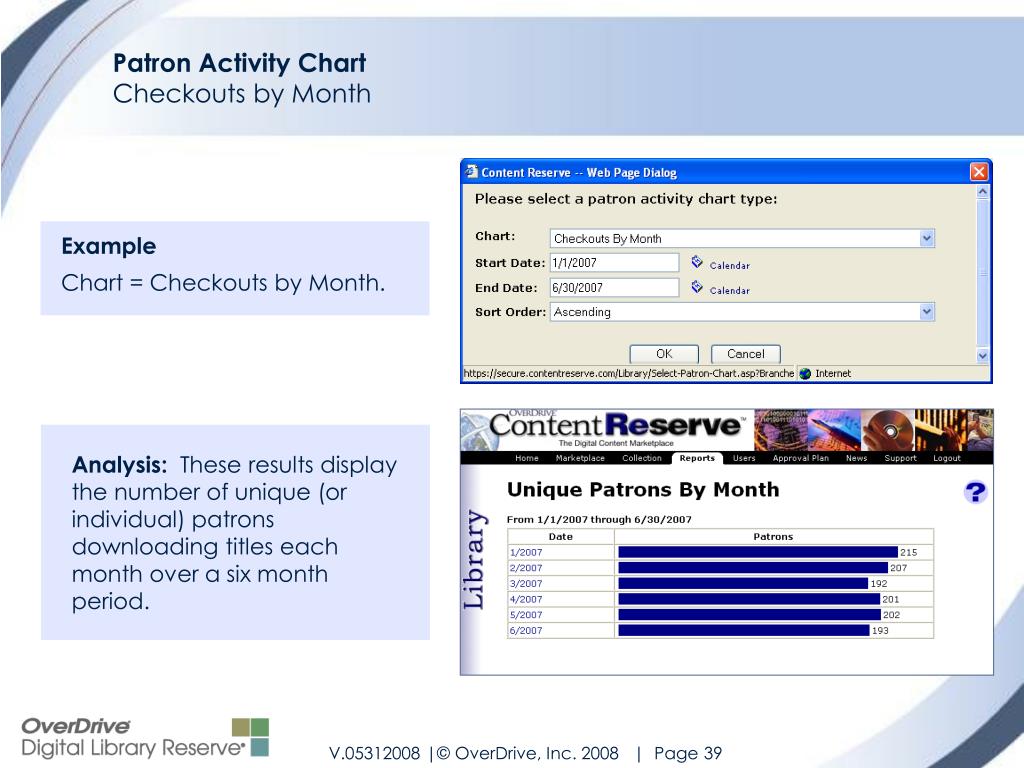This screenshot has height=768, width=1024.
Task: Open the Users menu item
Action: [x=744, y=458]
